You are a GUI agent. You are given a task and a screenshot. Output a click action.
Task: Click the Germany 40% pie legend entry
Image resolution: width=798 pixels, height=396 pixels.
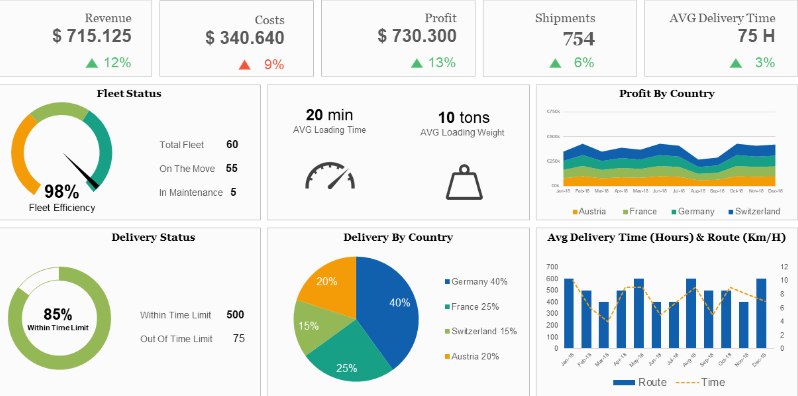(x=476, y=281)
